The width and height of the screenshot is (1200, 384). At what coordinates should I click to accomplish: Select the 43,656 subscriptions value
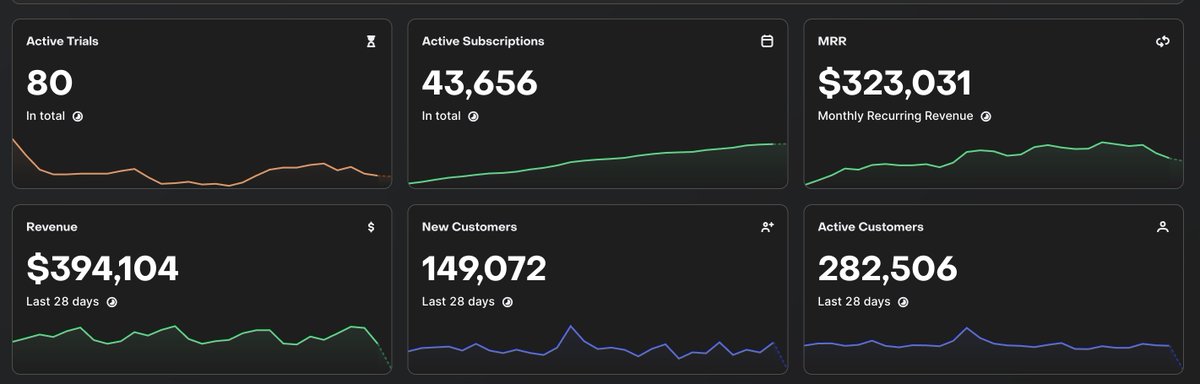pyautogui.click(x=480, y=82)
